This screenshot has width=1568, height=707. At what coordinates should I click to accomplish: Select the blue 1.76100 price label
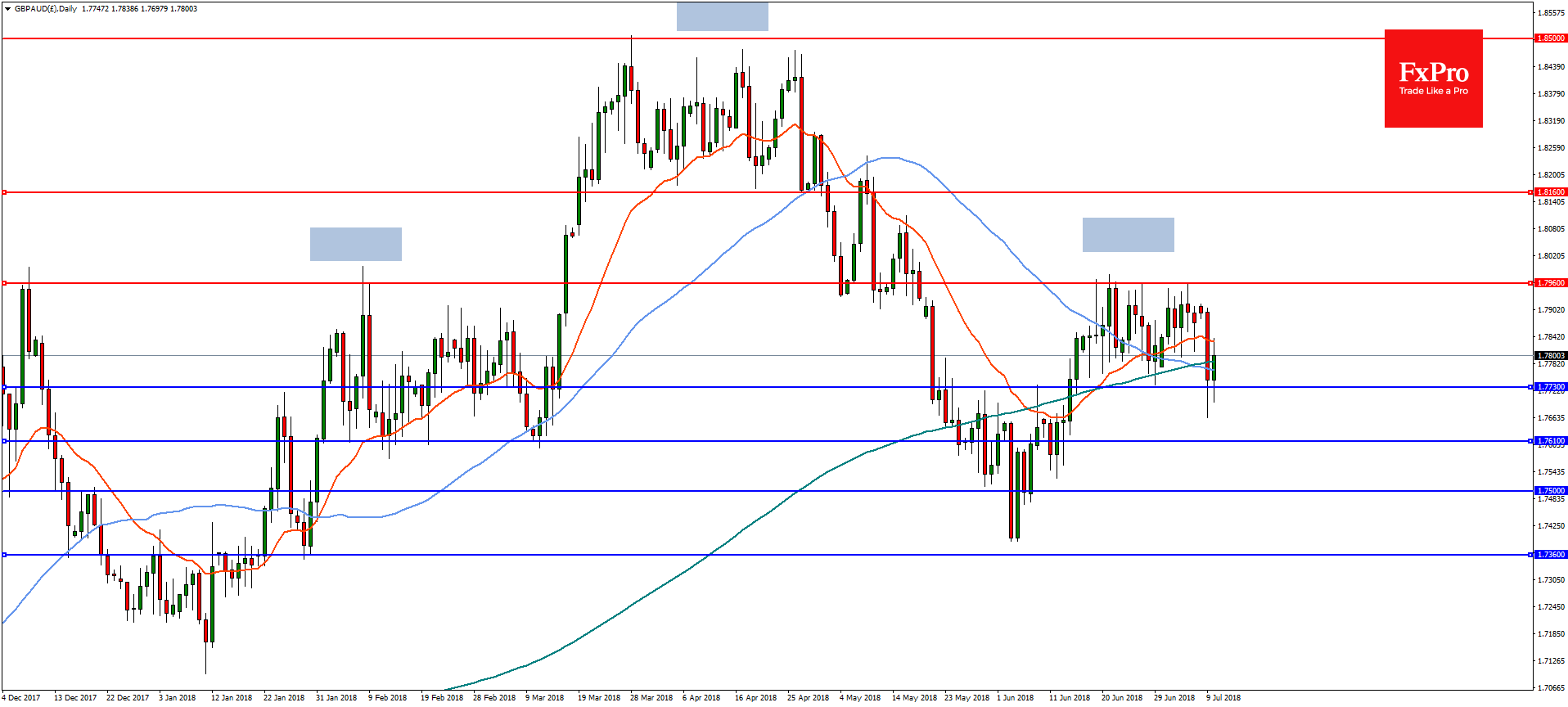tap(1550, 441)
